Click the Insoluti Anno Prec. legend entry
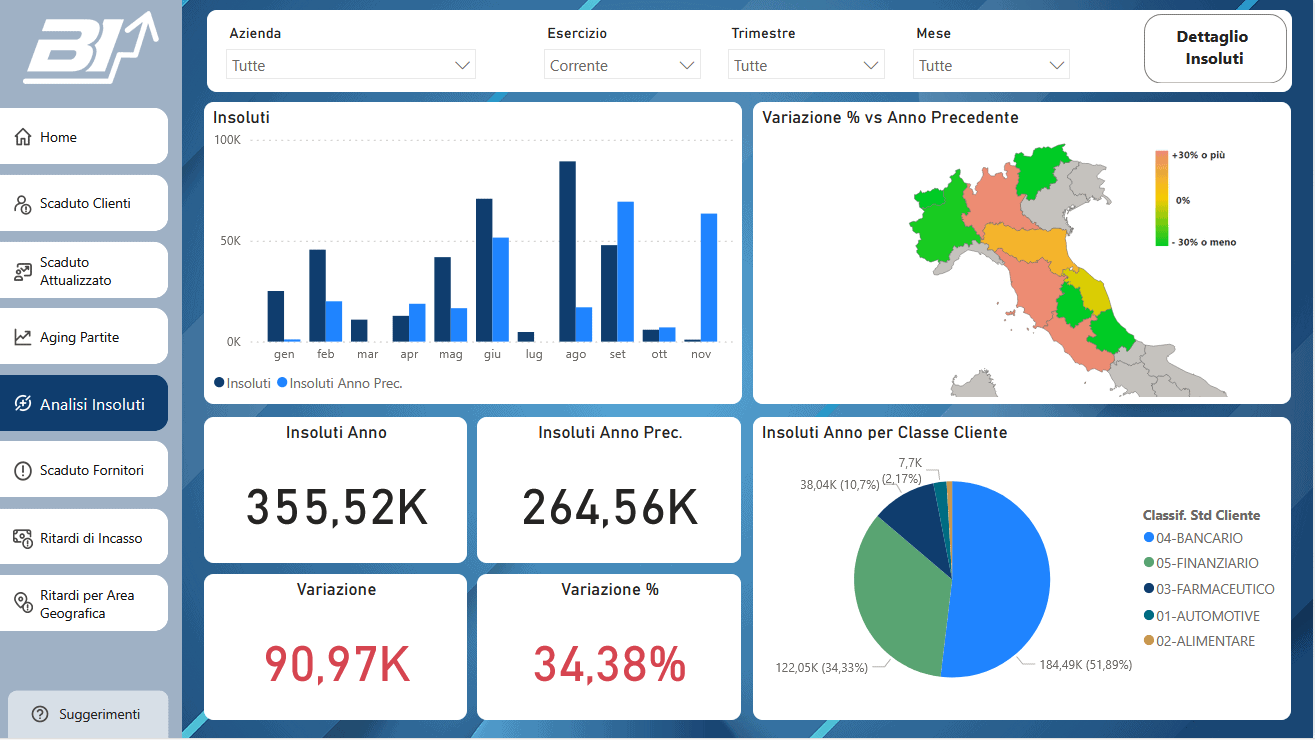The width and height of the screenshot is (1315, 740). [x=340, y=383]
